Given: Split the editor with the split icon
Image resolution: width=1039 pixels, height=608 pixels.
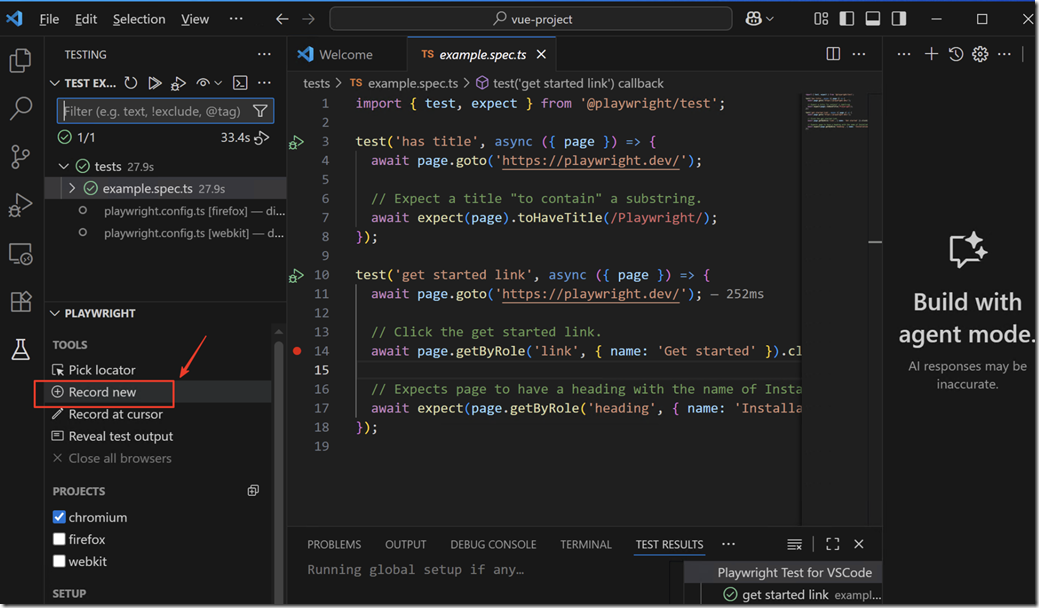Looking at the screenshot, I should [833, 54].
